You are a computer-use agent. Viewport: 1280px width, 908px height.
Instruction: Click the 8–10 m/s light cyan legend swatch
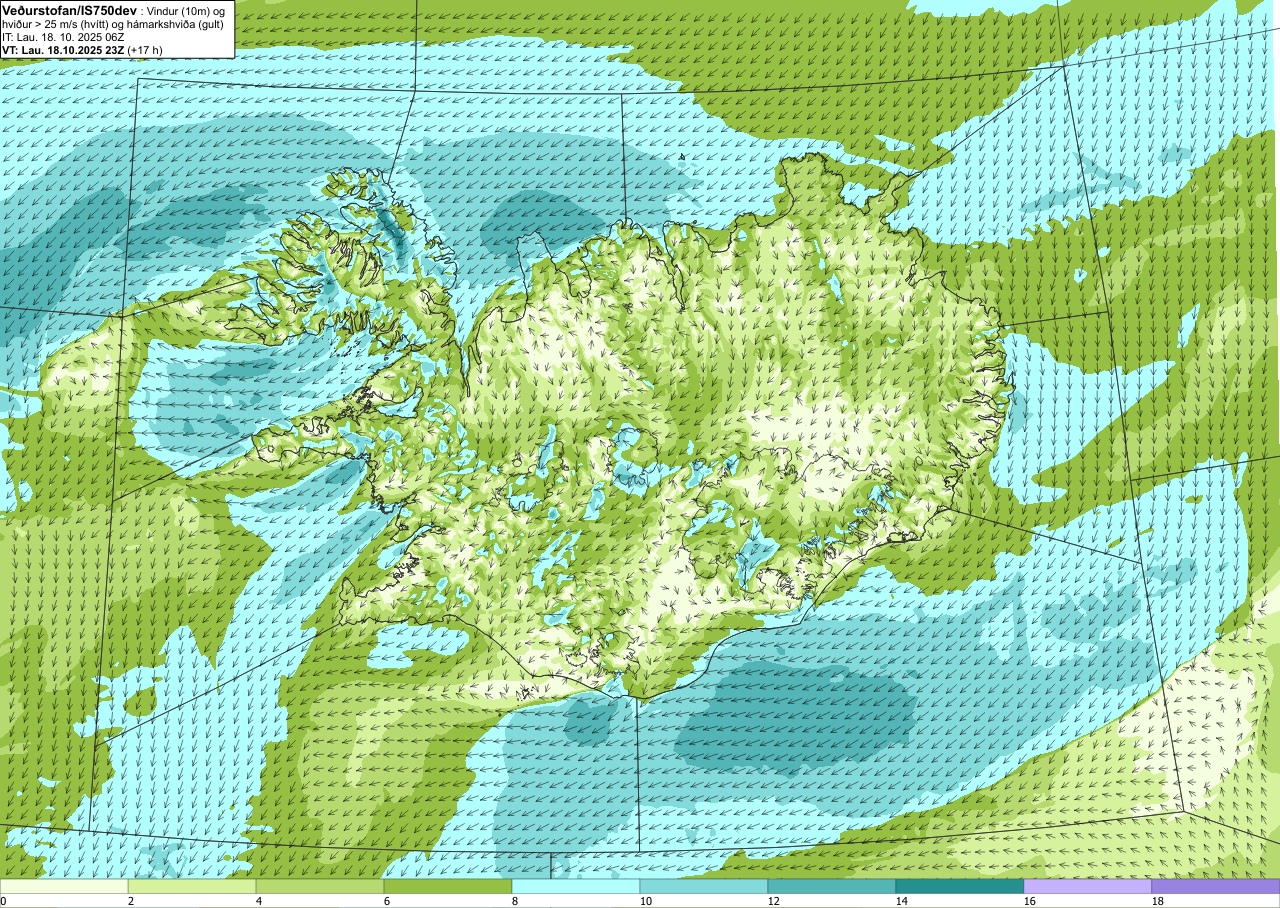576,886
